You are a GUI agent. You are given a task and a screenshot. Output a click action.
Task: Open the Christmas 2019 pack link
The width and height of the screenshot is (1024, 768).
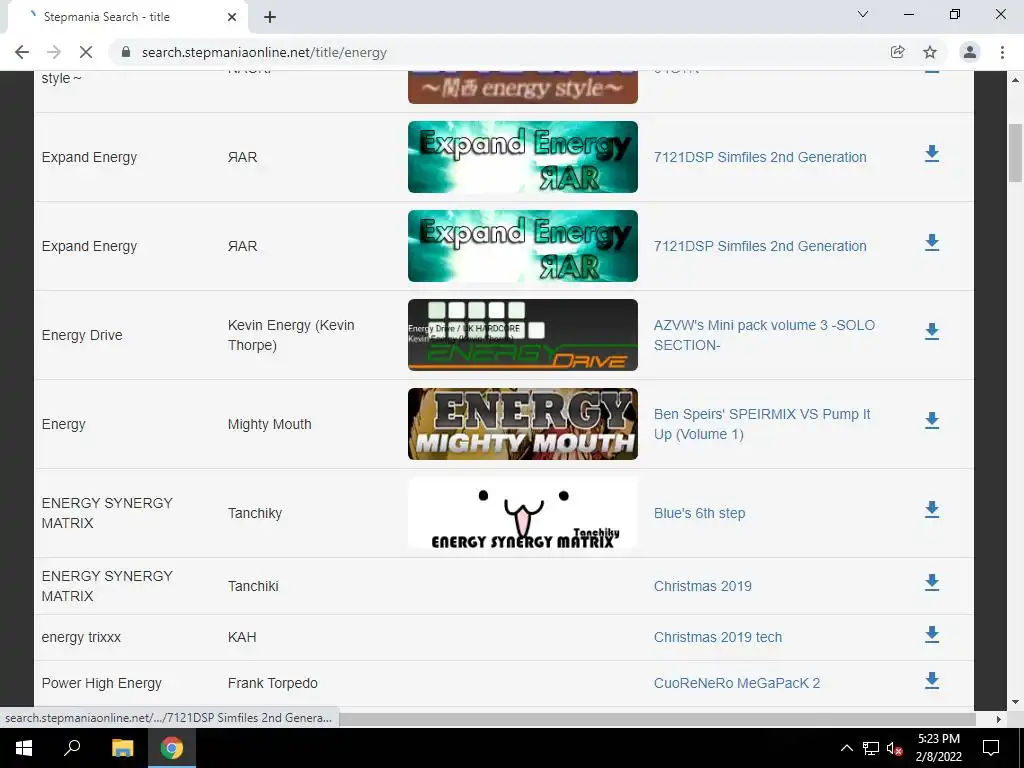(x=703, y=586)
